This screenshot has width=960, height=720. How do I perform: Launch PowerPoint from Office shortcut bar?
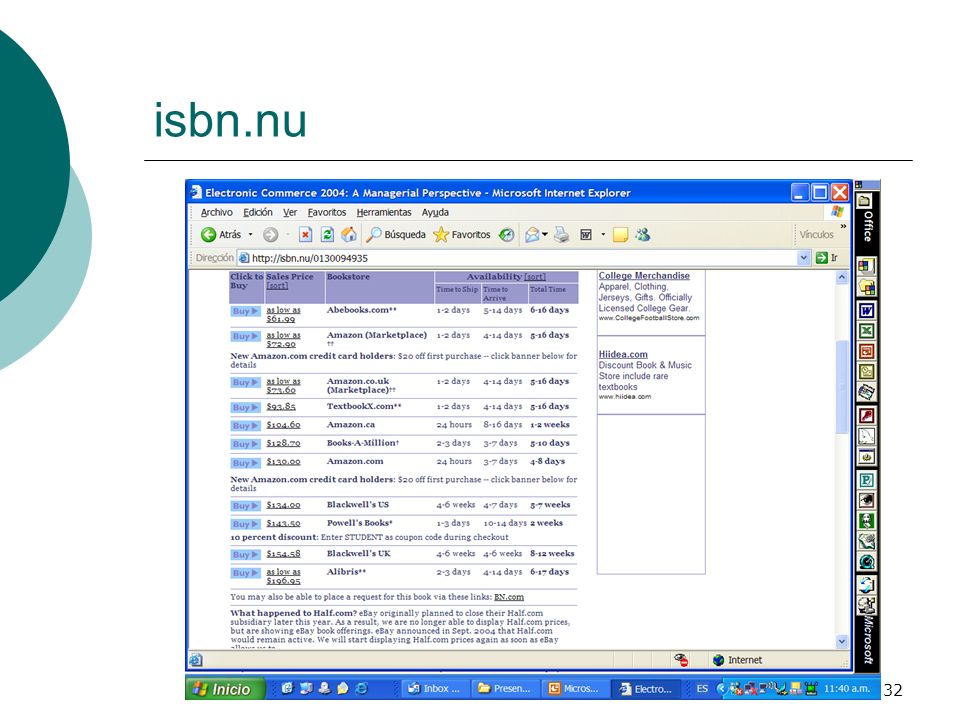click(x=866, y=351)
